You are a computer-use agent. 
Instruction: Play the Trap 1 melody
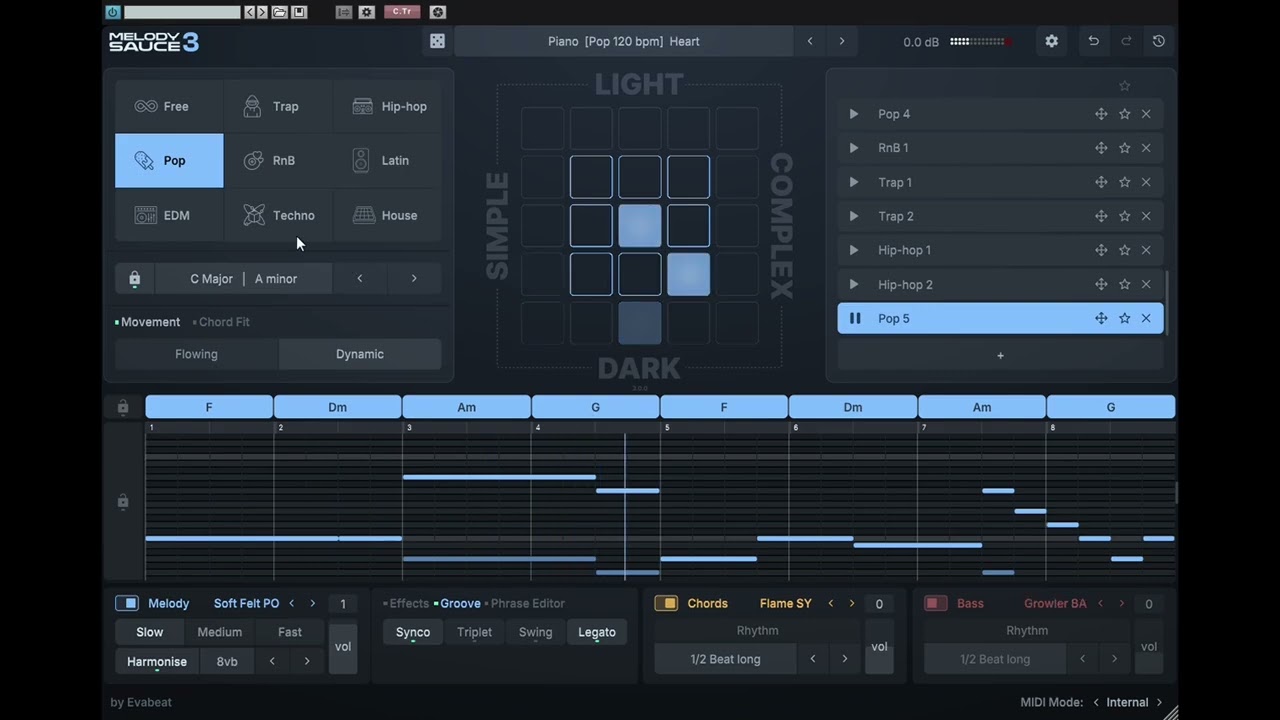point(853,182)
